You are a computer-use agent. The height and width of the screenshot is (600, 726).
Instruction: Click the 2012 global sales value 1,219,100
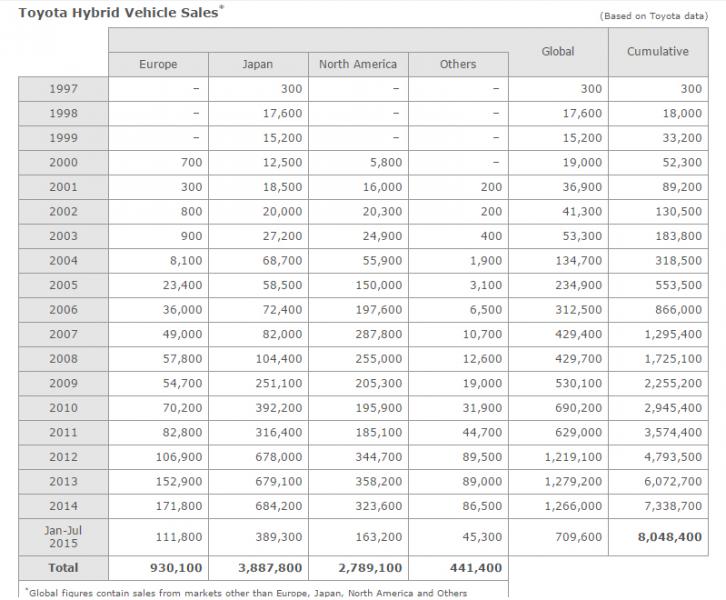coord(575,457)
